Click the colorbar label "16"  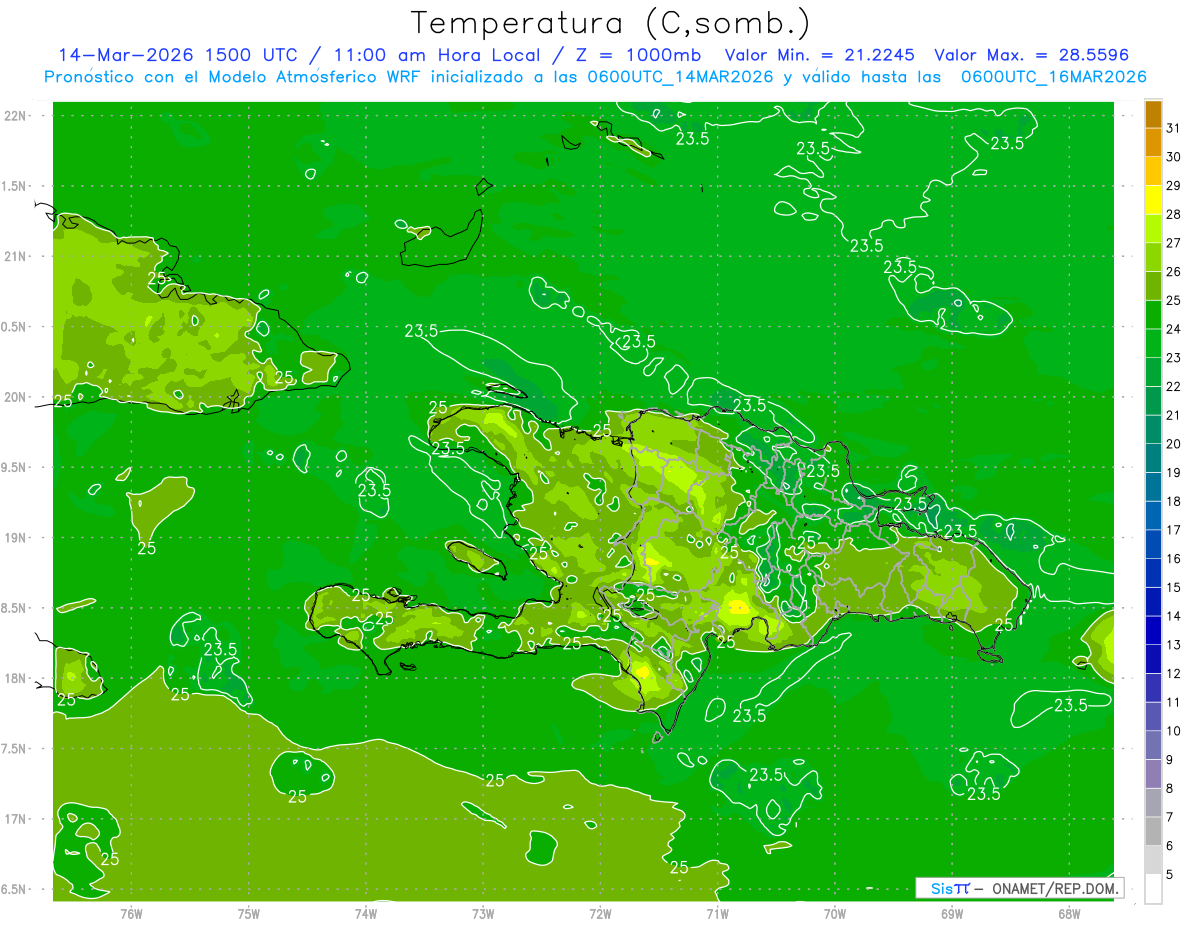1174,559
